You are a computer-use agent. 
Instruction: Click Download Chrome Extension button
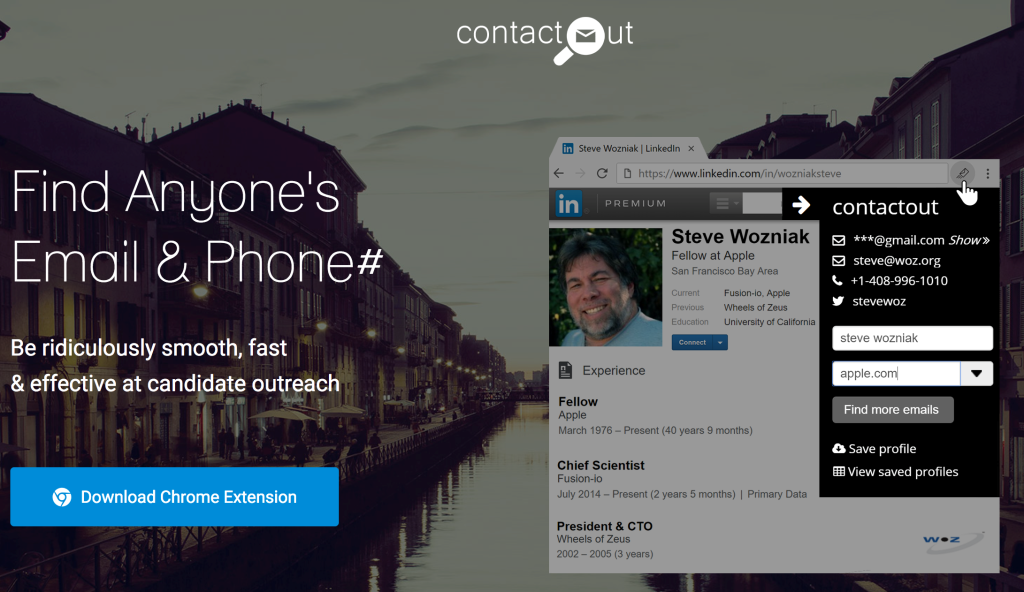pyautogui.click(x=174, y=497)
